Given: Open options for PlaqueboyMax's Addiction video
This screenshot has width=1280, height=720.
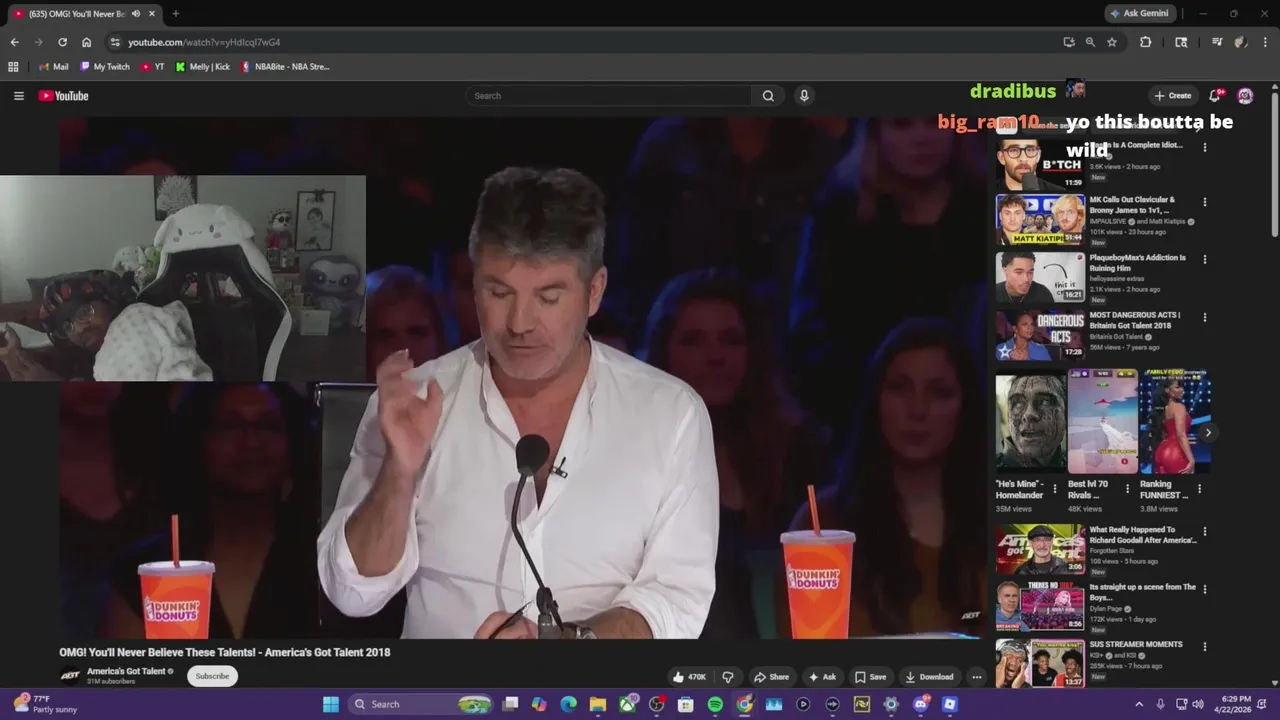Looking at the screenshot, I should click(1204, 259).
